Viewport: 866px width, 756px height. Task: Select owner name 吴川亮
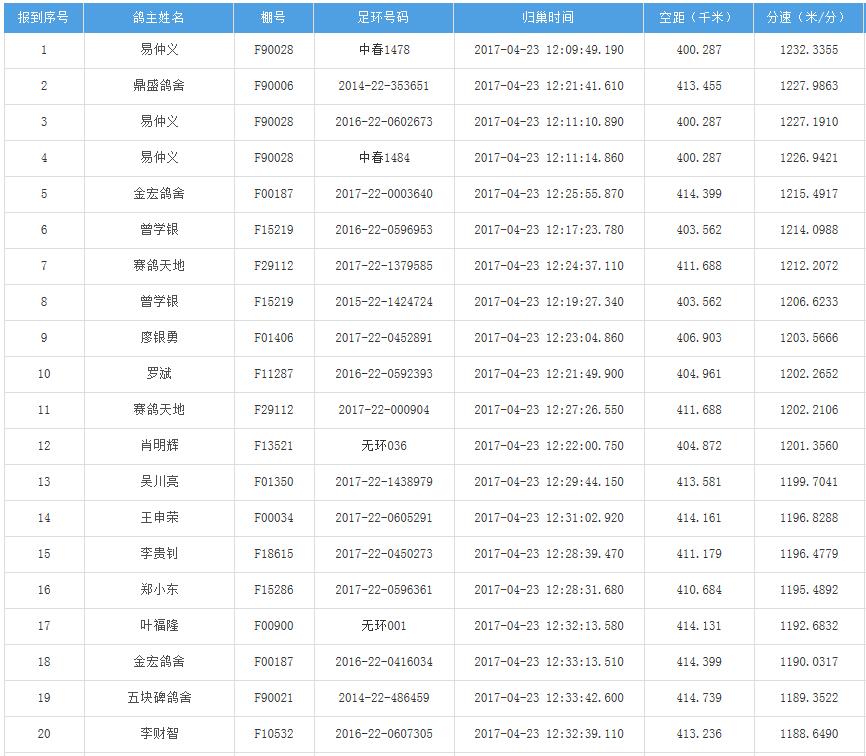[x=159, y=482]
